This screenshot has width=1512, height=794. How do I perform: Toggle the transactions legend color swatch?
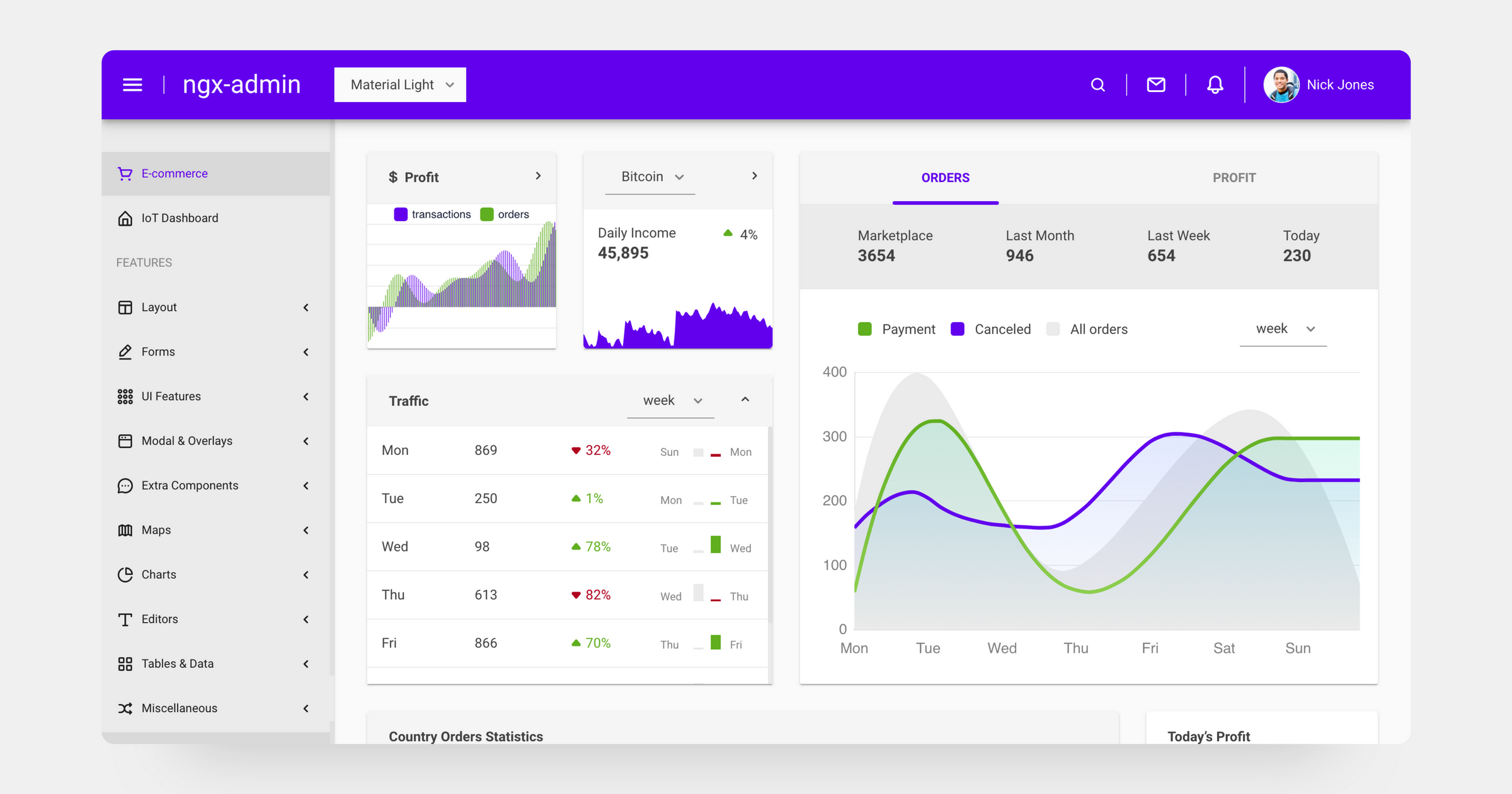401,214
